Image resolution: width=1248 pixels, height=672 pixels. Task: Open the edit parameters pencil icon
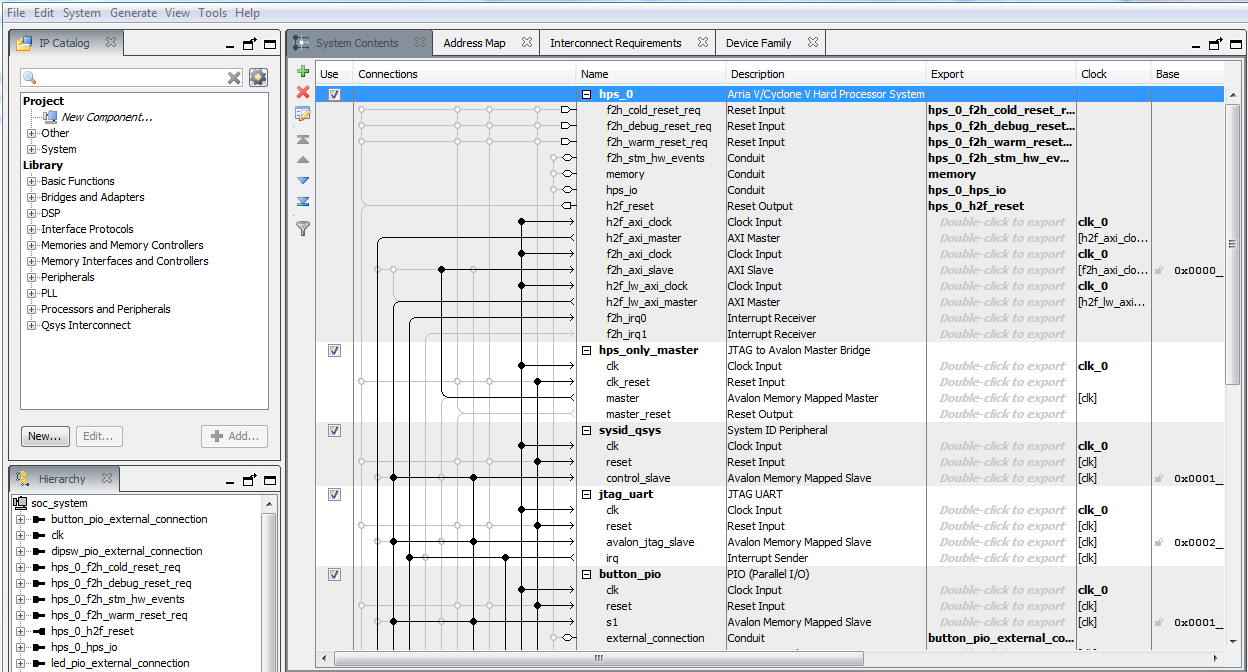(x=303, y=114)
